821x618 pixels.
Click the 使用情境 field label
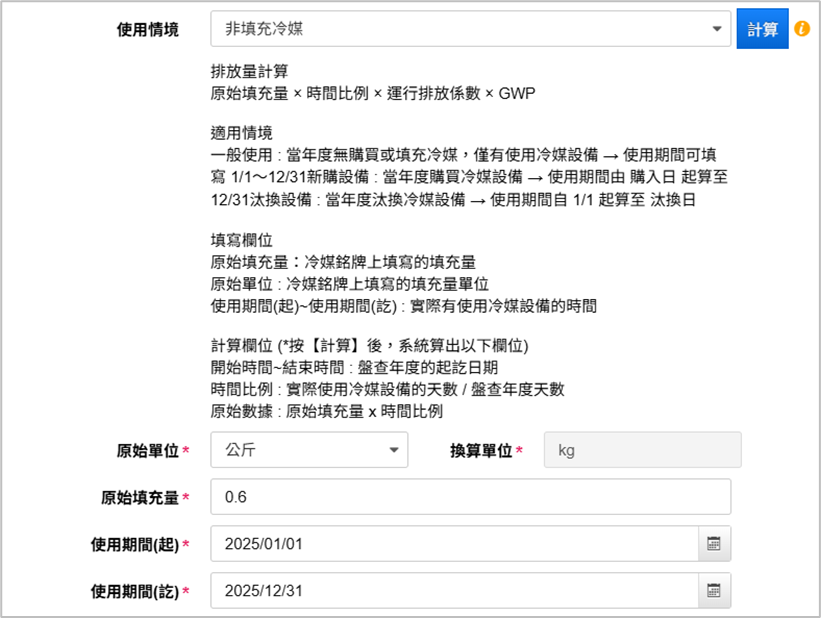148,30
